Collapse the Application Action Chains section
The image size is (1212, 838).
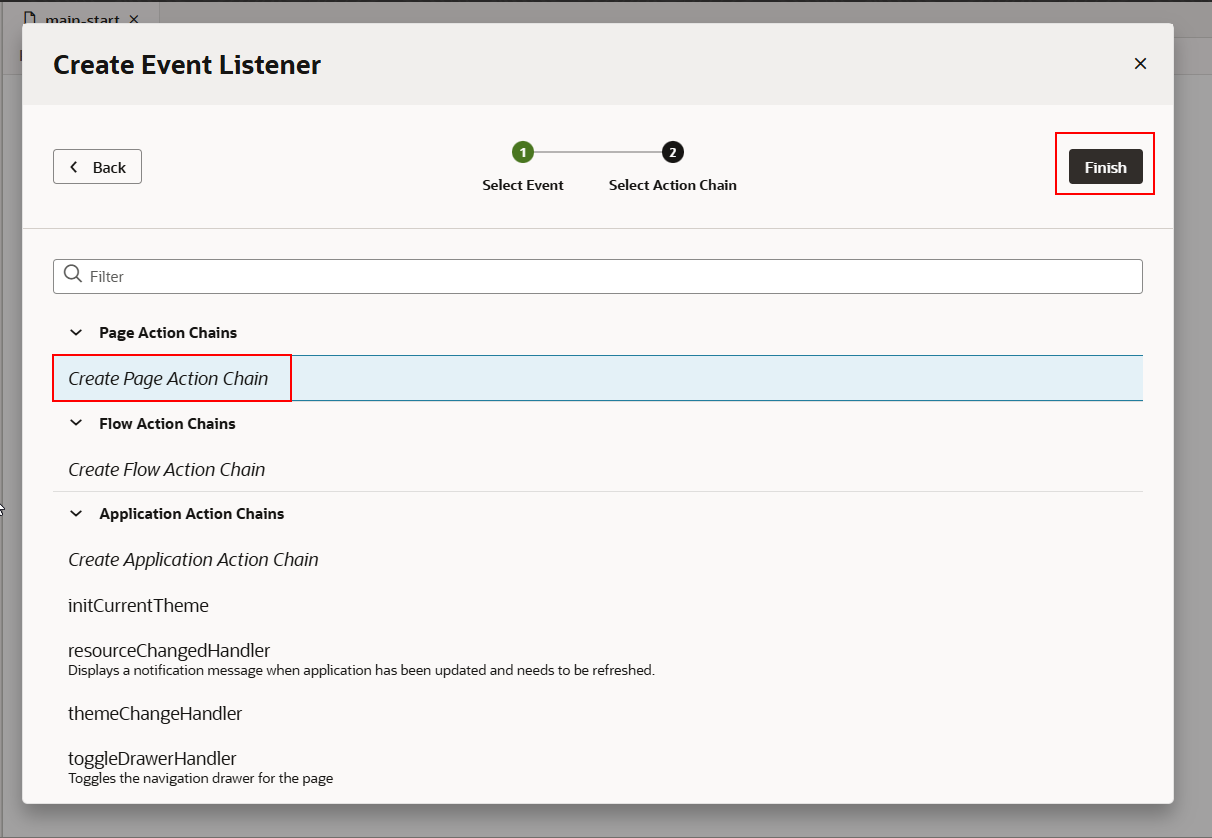[76, 514]
